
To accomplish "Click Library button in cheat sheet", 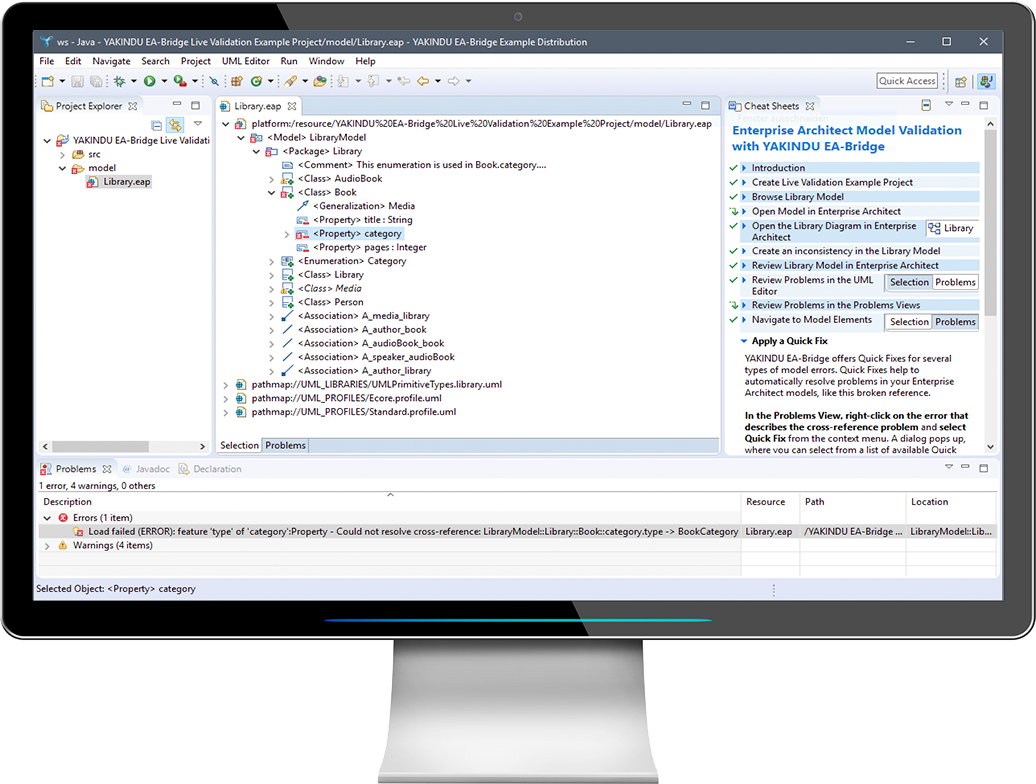I will [x=951, y=229].
